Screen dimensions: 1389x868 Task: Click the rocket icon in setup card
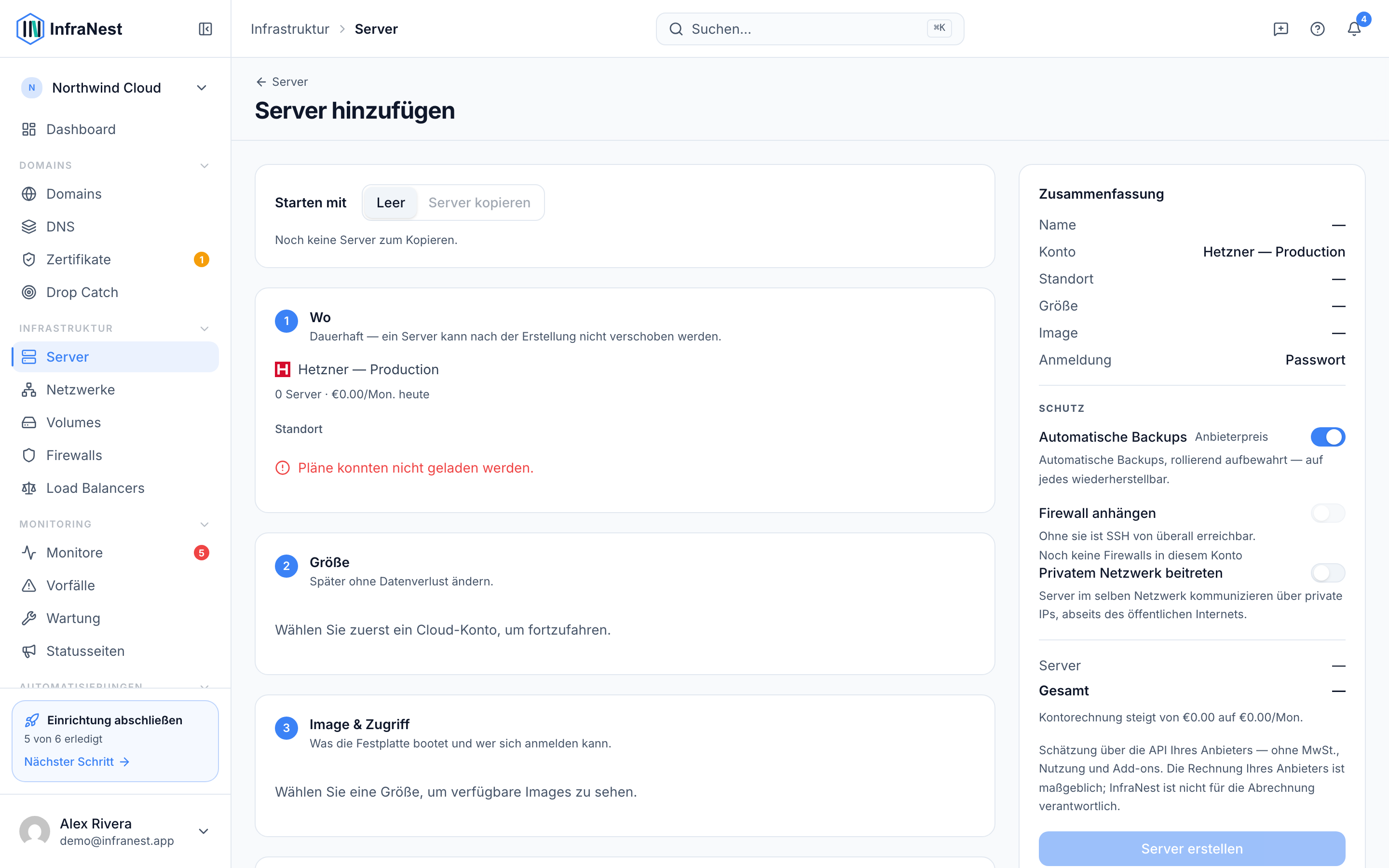click(x=32, y=720)
